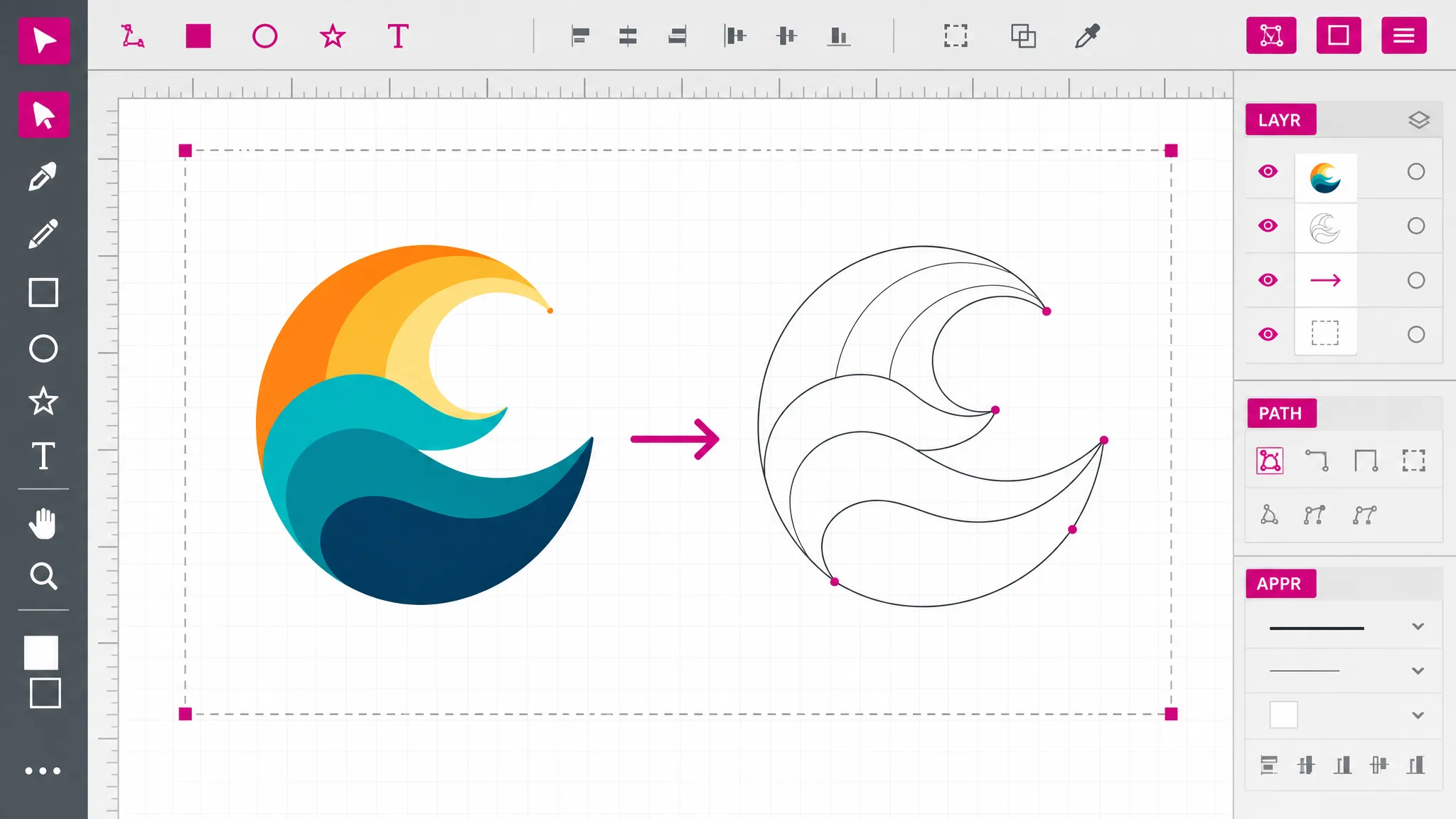Click text T icon in top toolbar

coord(398,36)
